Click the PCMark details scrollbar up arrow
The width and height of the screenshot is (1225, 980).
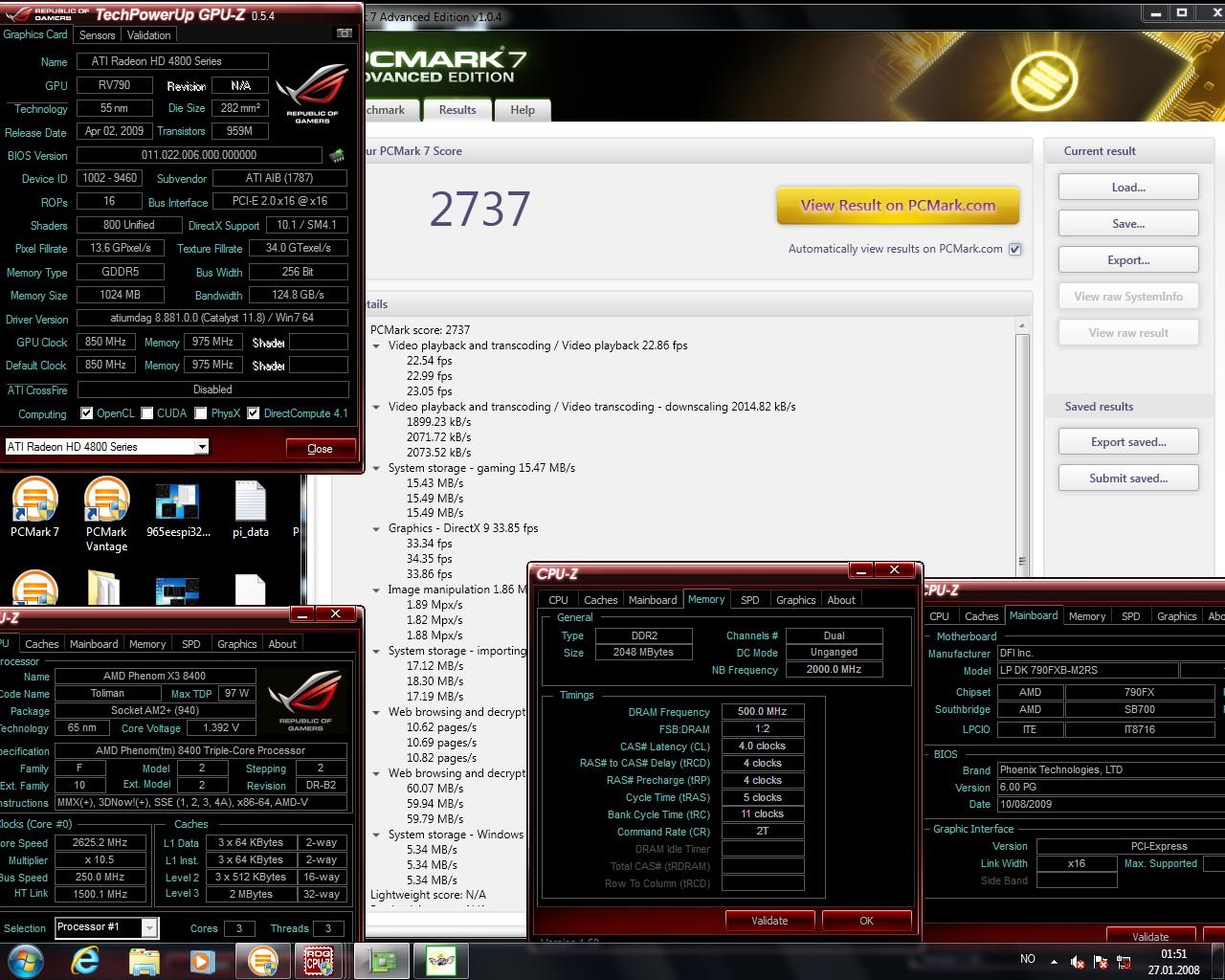(x=1021, y=327)
